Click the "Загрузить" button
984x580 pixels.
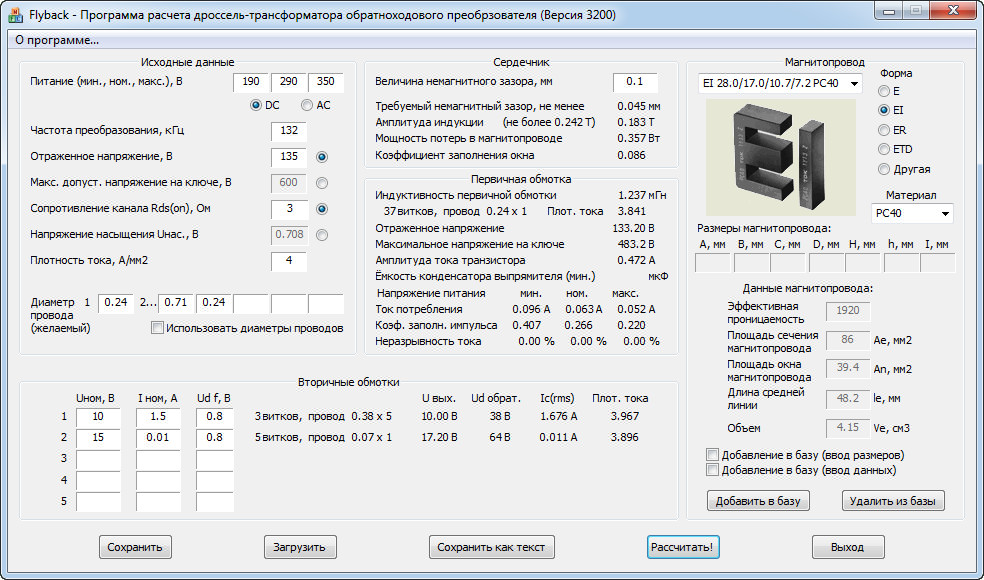(300, 547)
